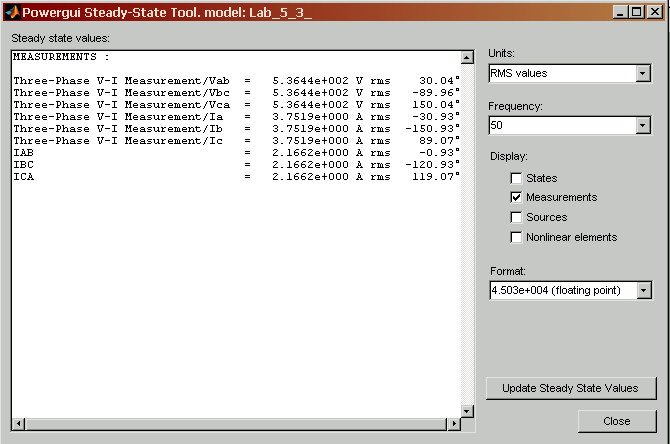The width and height of the screenshot is (670, 444).
Task: Enable the Sources checkbox
Action: click(x=516, y=218)
